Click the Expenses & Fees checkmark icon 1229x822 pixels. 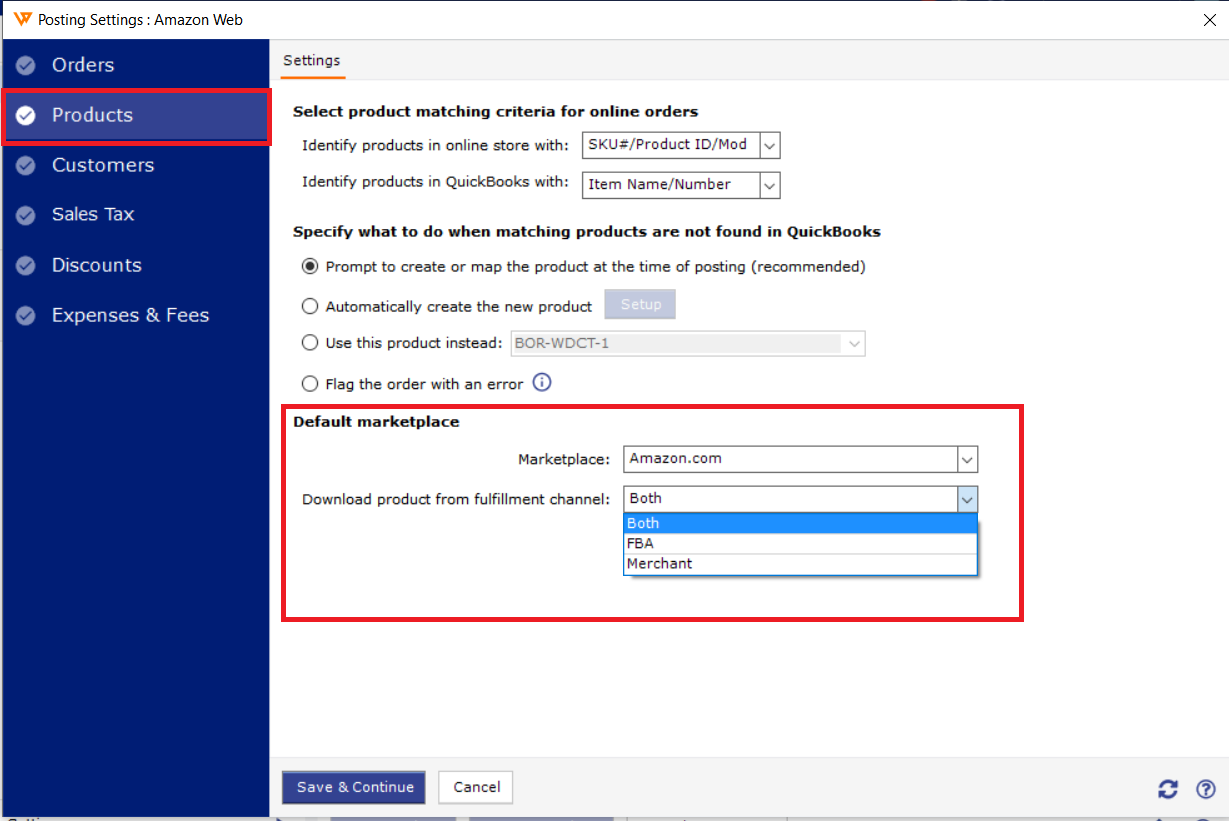tap(26, 316)
